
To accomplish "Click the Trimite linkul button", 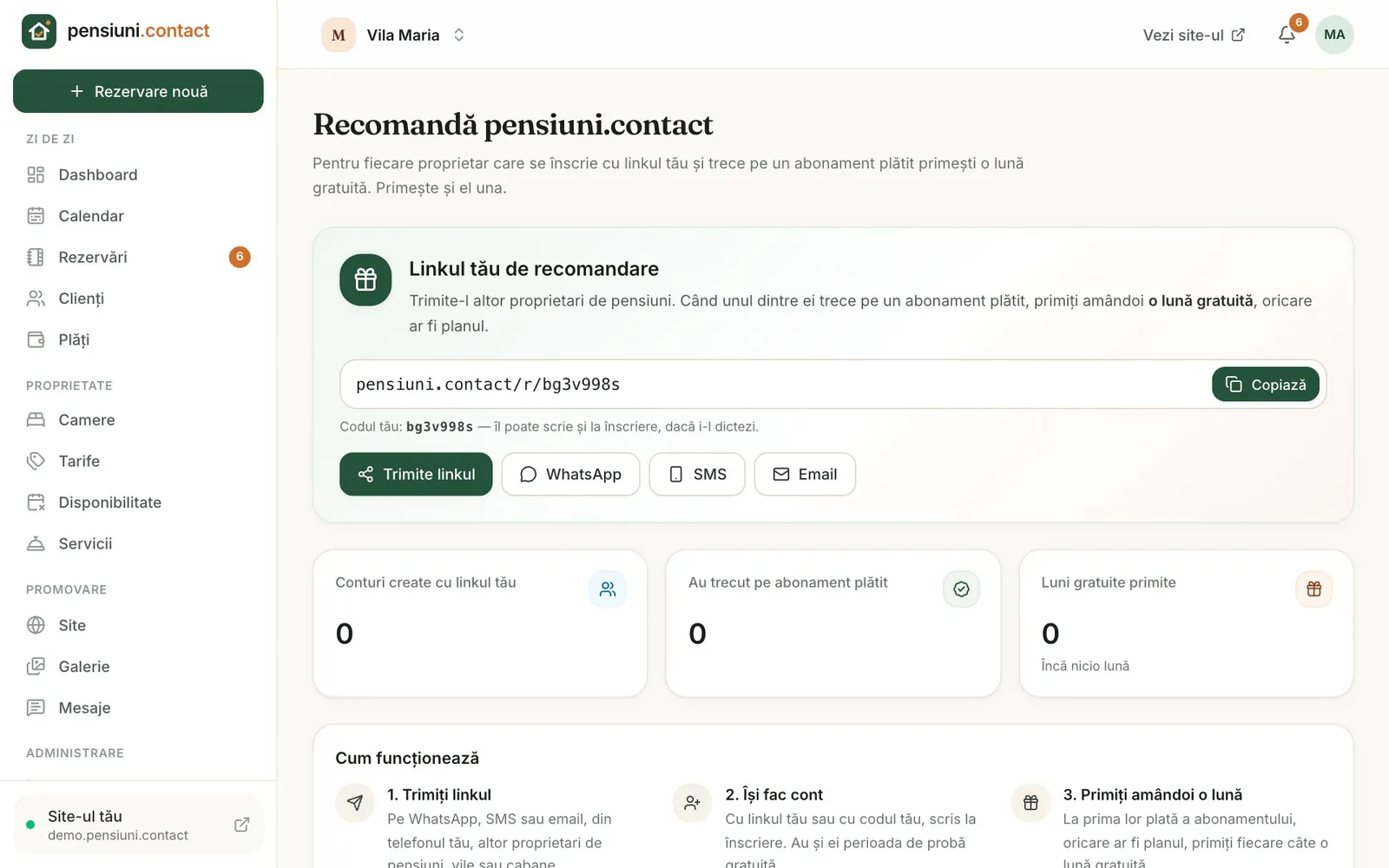I will (x=416, y=474).
